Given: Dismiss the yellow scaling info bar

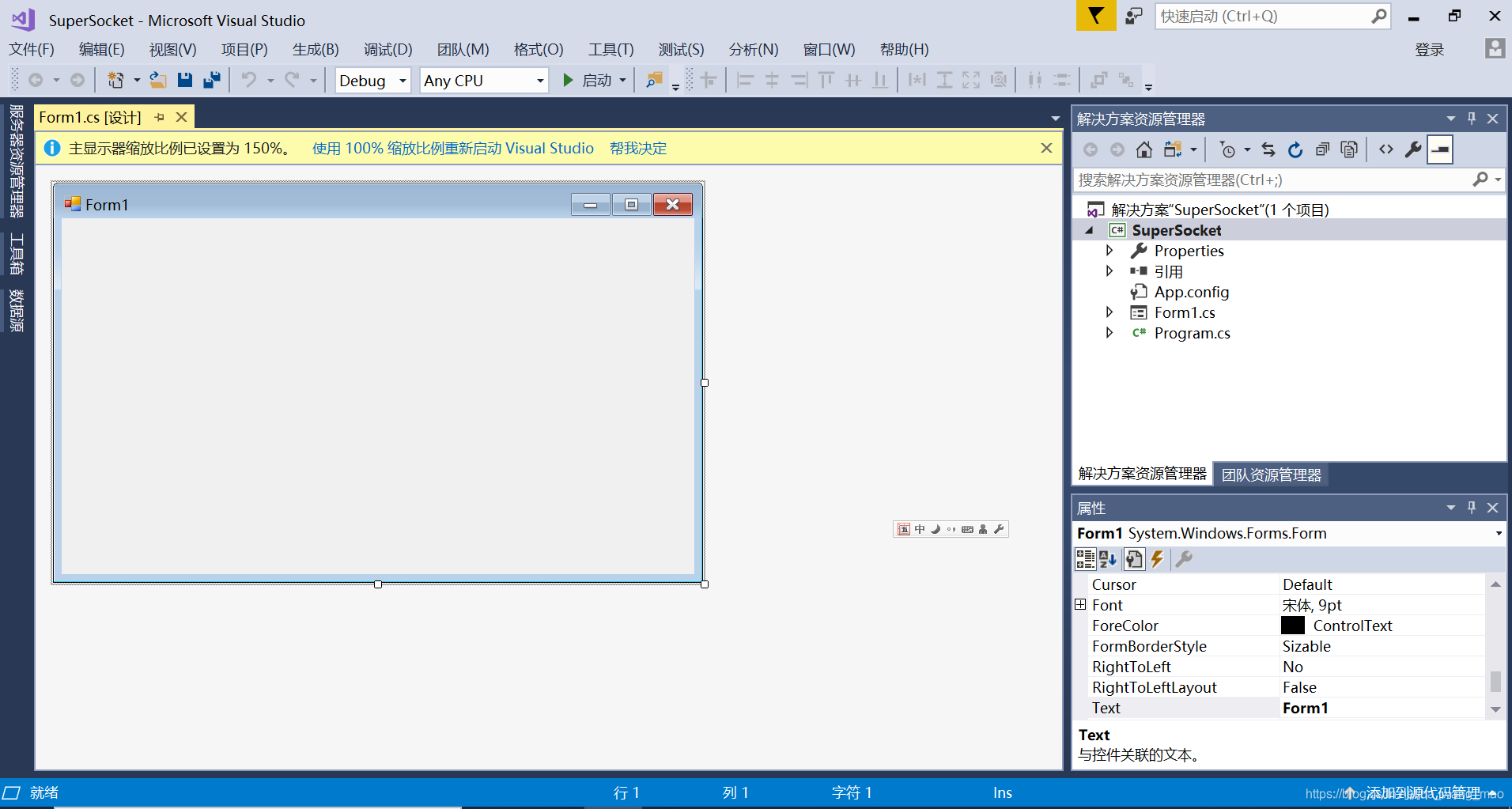Looking at the screenshot, I should click(x=1046, y=148).
